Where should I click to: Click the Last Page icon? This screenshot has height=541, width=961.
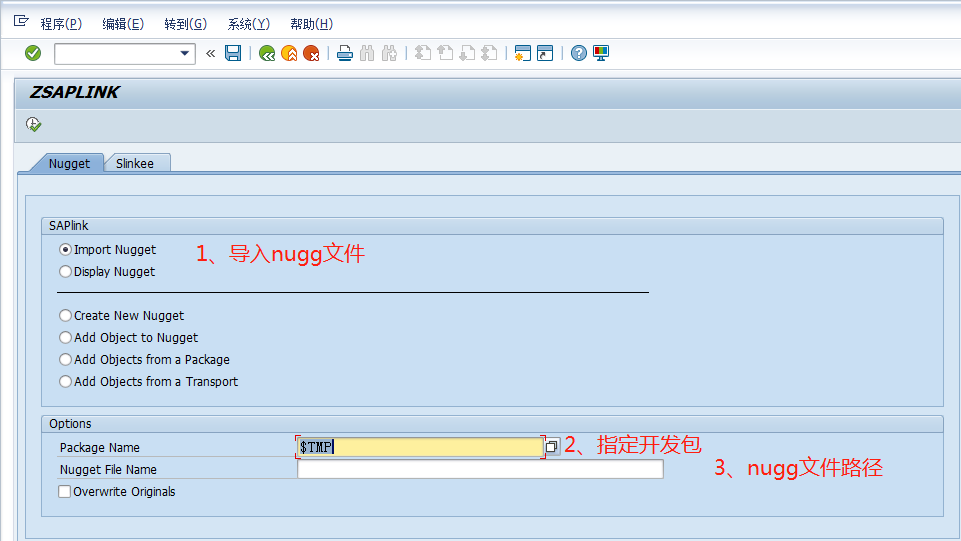[489, 53]
